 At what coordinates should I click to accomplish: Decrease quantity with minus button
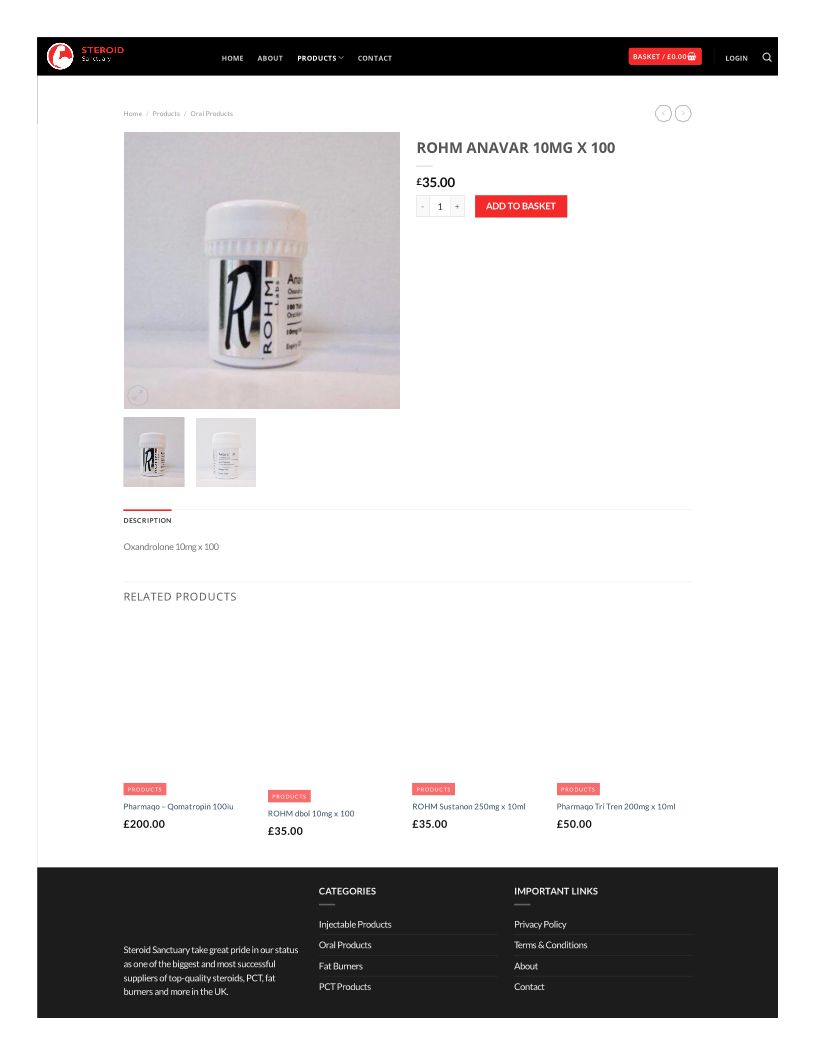(x=423, y=206)
